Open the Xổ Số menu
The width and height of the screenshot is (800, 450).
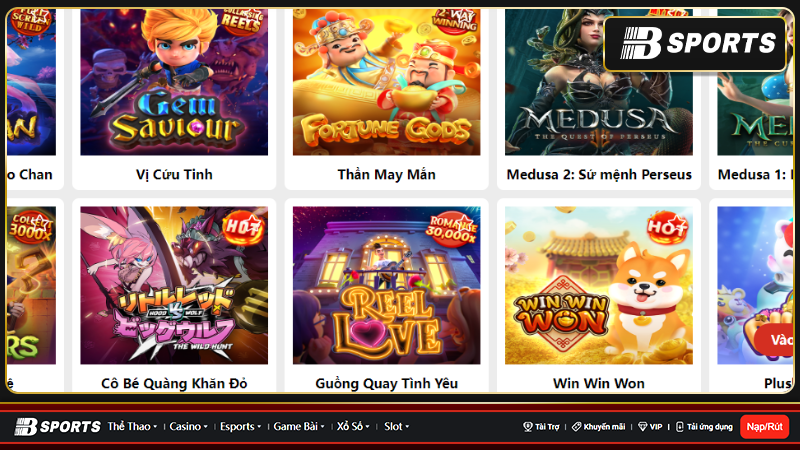click(x=353, y=427)
